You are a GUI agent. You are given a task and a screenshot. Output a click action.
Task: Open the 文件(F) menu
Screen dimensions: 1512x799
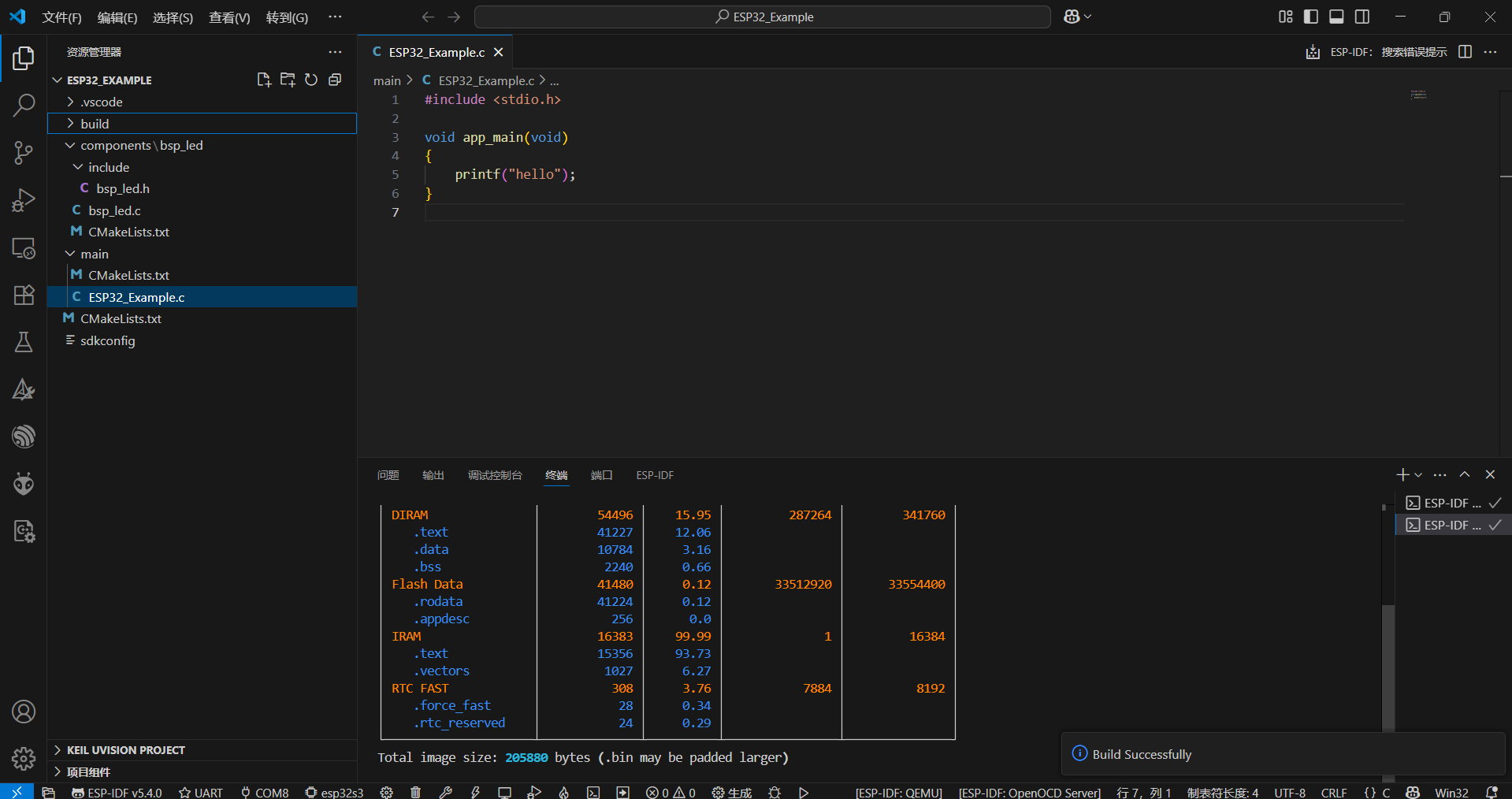(61, 17)
